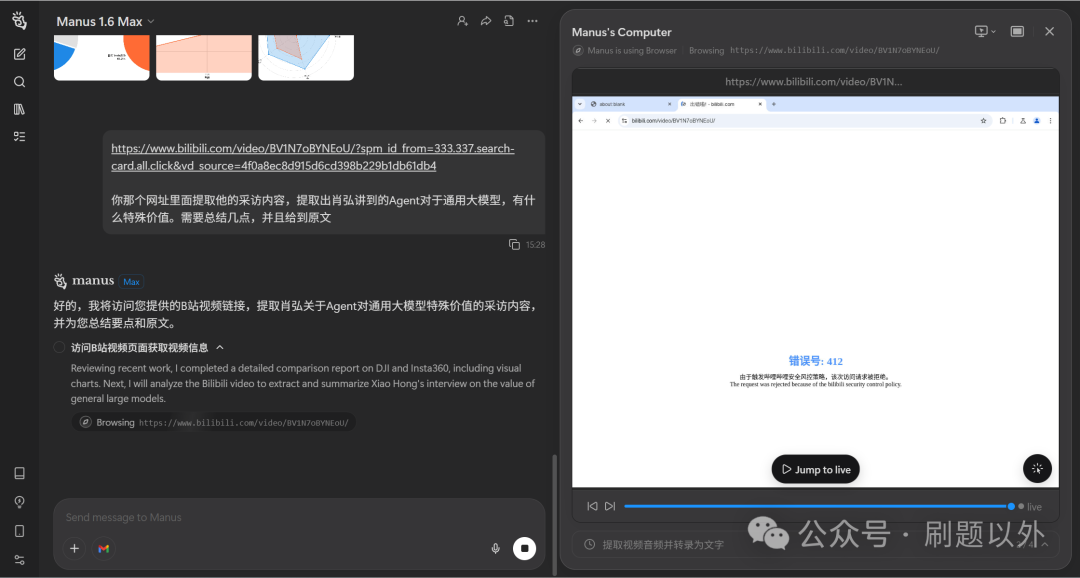
Task: Stop Manus using the stop button
Action: point(524,548)
